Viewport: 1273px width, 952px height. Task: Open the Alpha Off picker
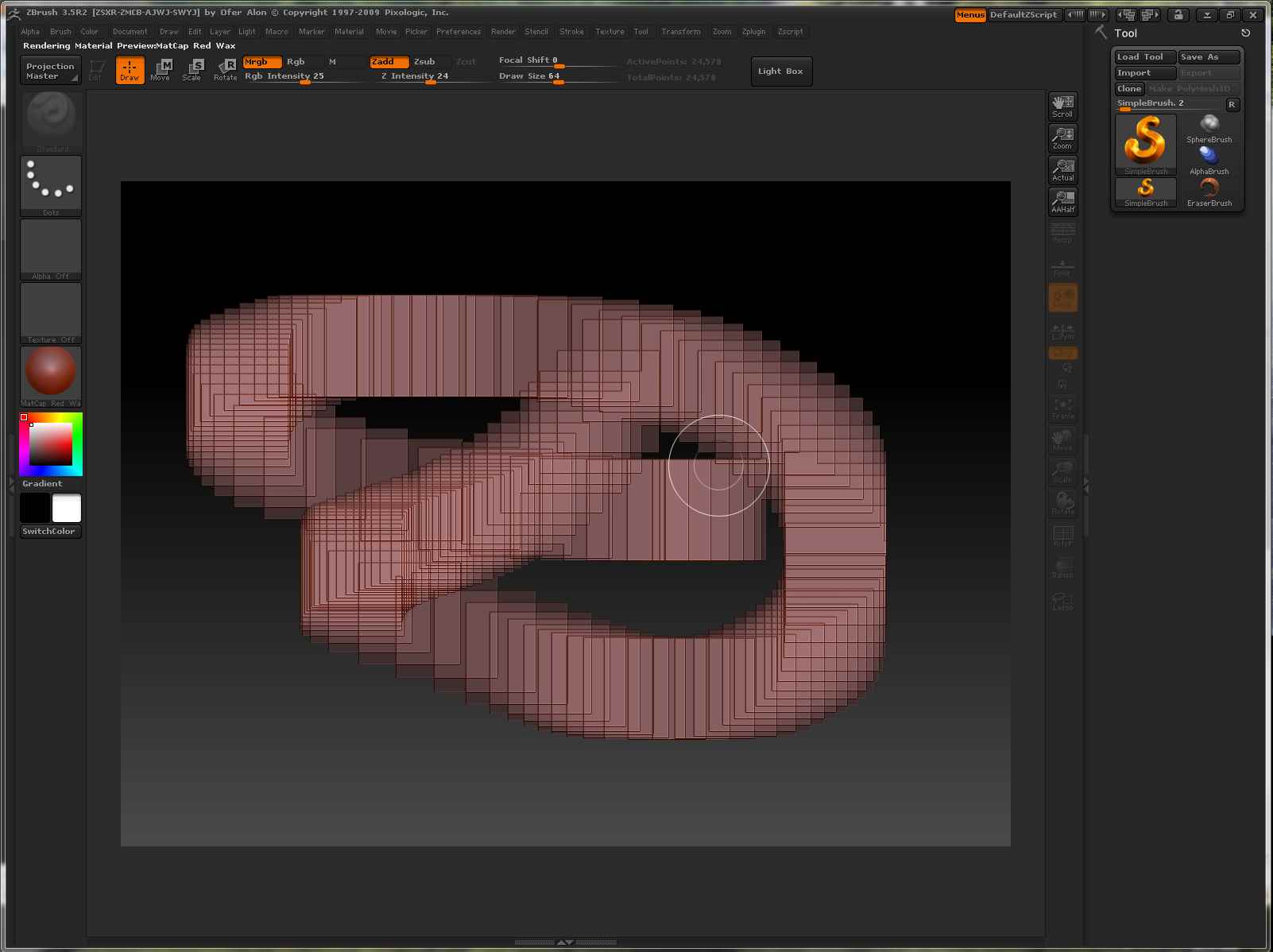tap(51, 249)
